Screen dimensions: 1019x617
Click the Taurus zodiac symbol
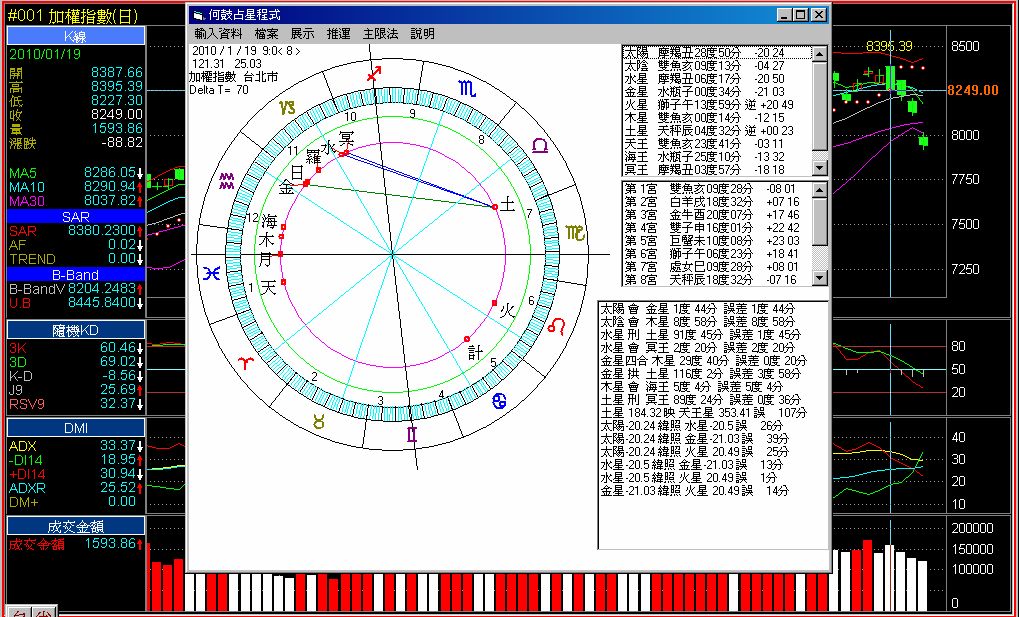point(320,422)
